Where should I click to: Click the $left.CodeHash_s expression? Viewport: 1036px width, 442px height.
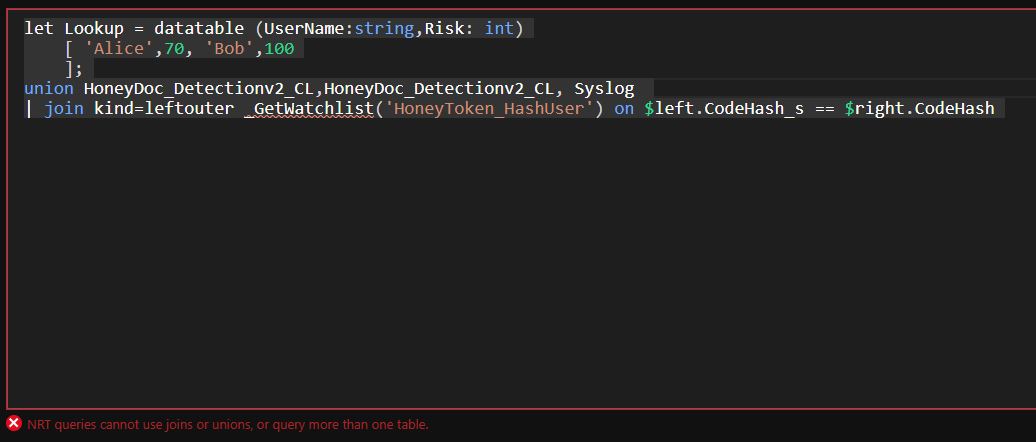724,108
